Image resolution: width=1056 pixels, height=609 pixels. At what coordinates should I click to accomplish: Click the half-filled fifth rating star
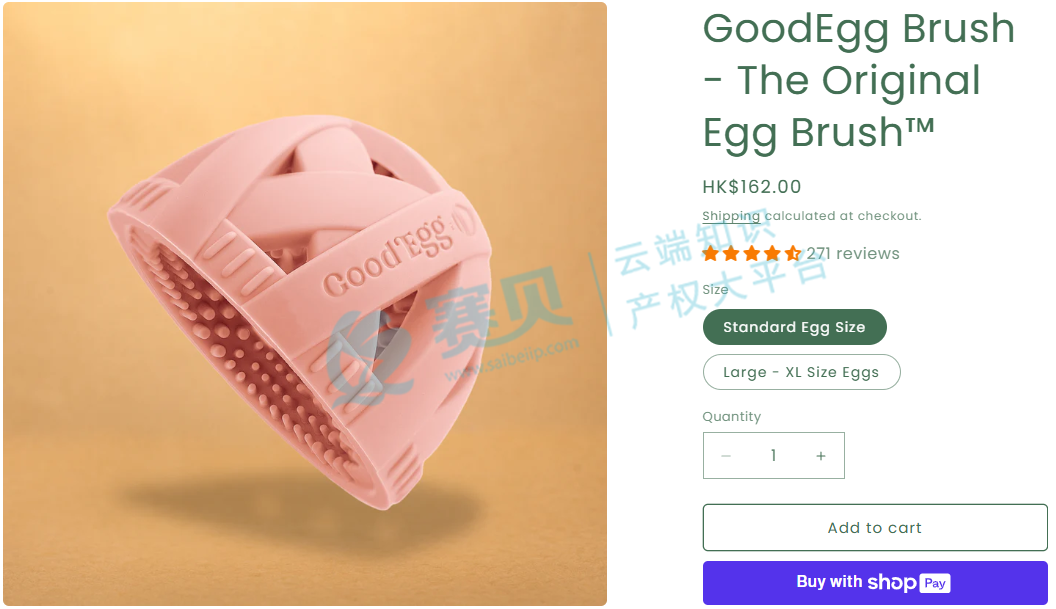tap(793, 253)
